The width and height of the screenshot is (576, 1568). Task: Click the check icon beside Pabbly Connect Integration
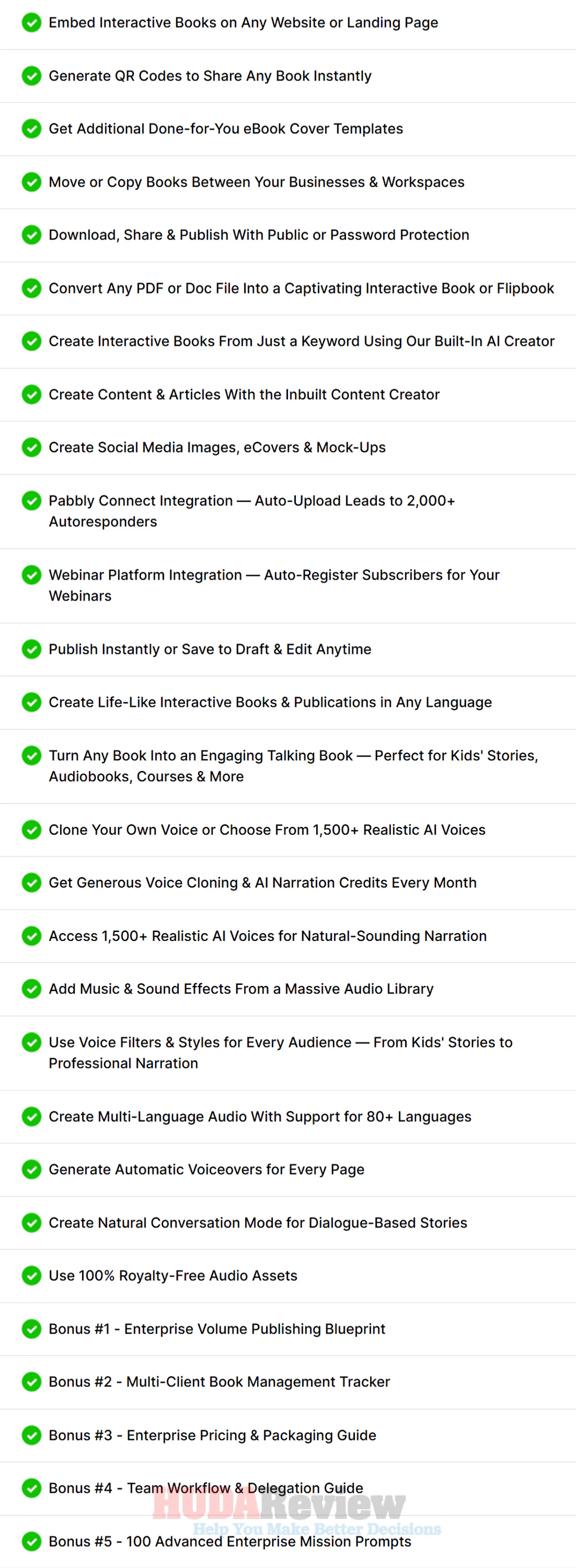[x=31, y=501]
